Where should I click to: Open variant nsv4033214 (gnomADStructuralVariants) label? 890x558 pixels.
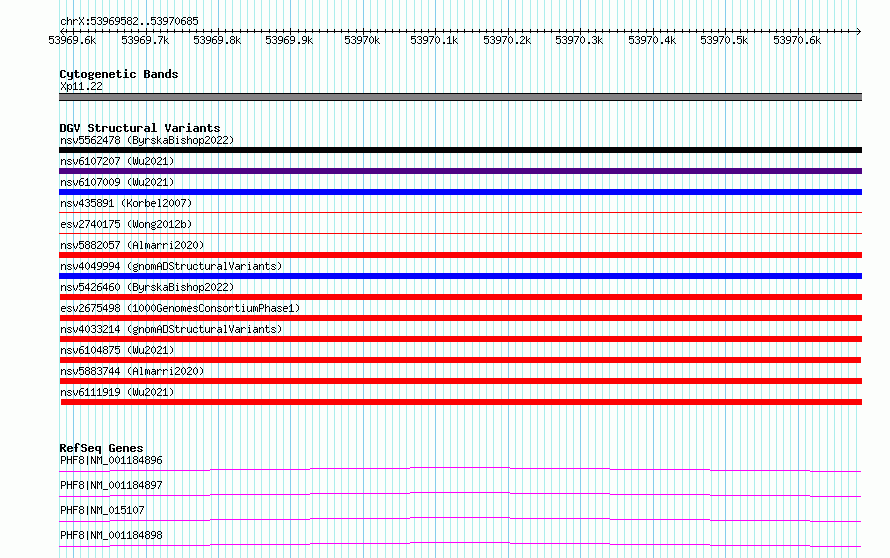(171, 329)
